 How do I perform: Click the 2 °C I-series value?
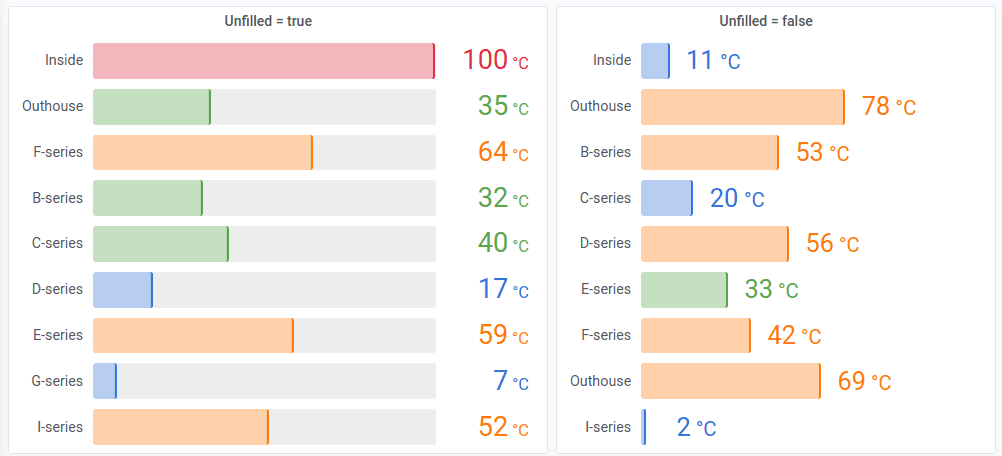pyautogui.click(x=696, y=428)
